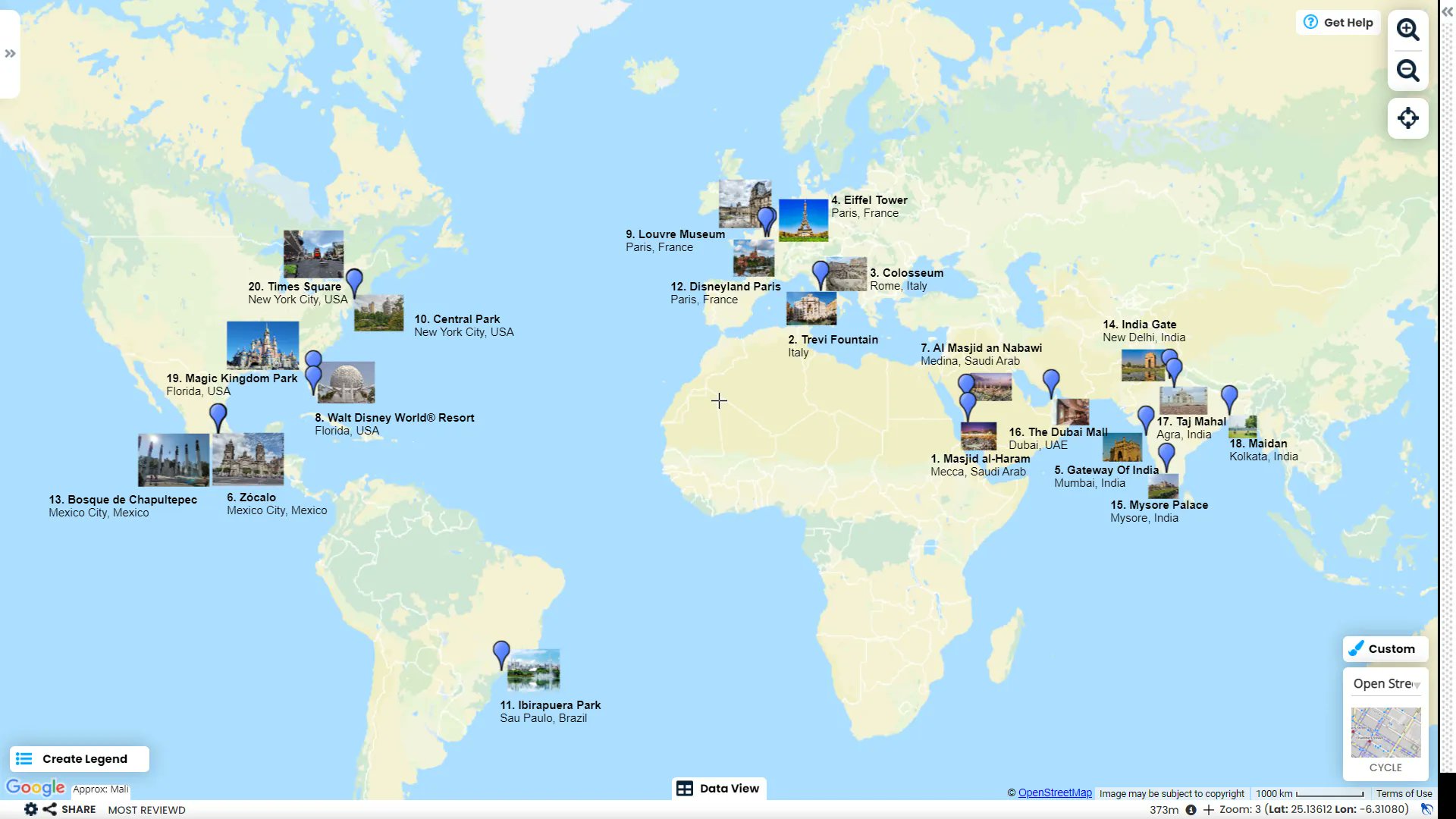
Task: Click the Create Legend button
Action: [x=78, y=758]
